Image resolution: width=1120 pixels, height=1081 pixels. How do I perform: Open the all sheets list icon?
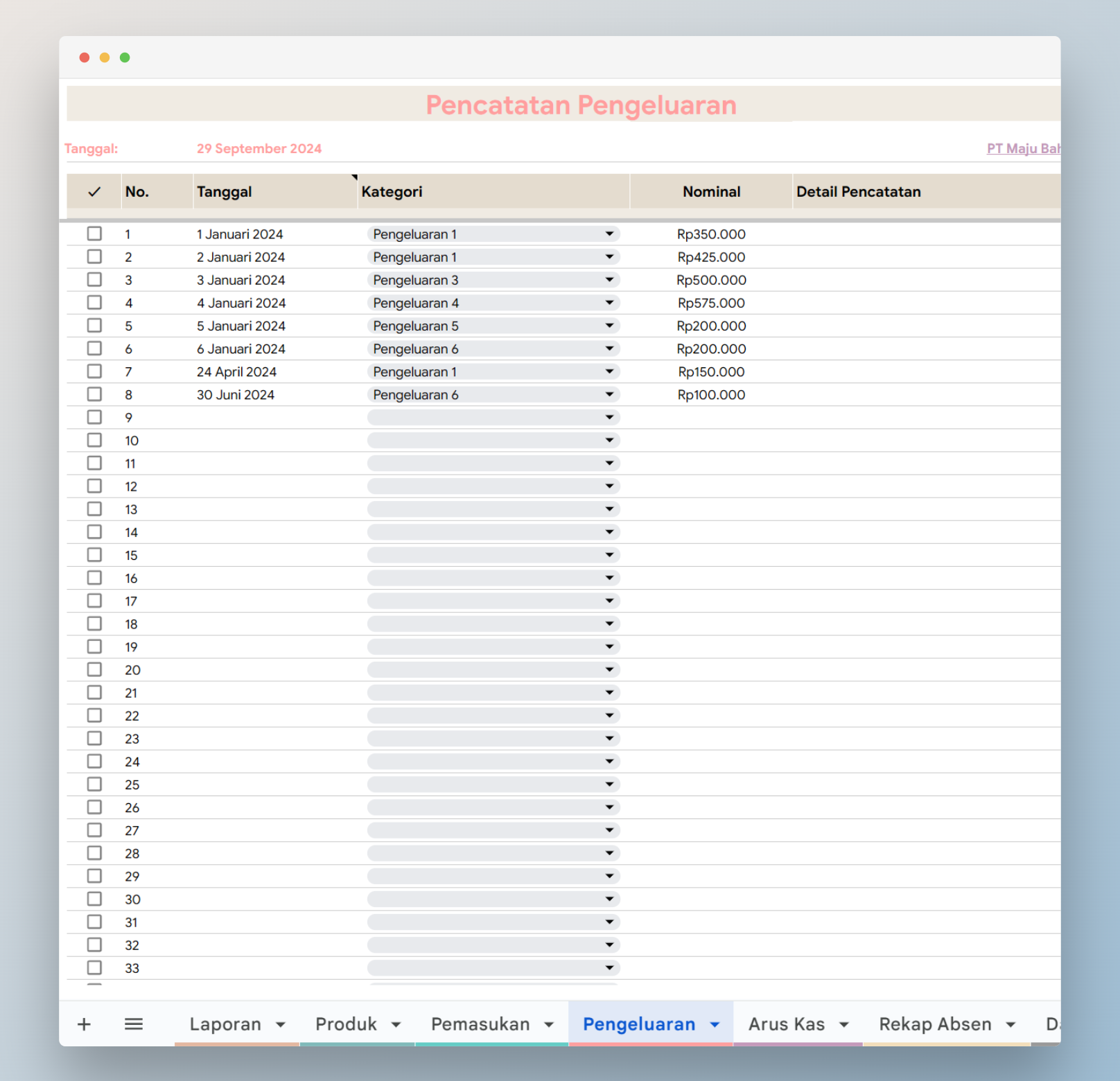click(134, 1024)
